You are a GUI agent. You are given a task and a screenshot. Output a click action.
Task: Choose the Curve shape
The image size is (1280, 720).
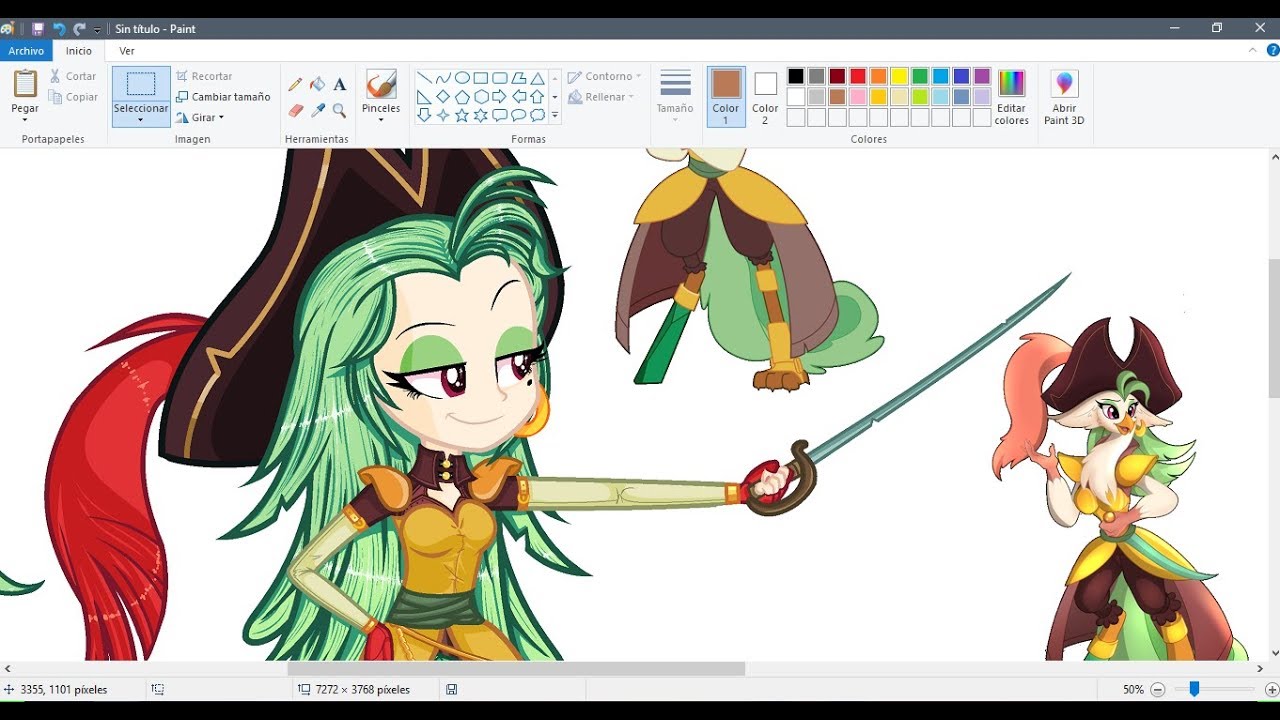[443, 78]
